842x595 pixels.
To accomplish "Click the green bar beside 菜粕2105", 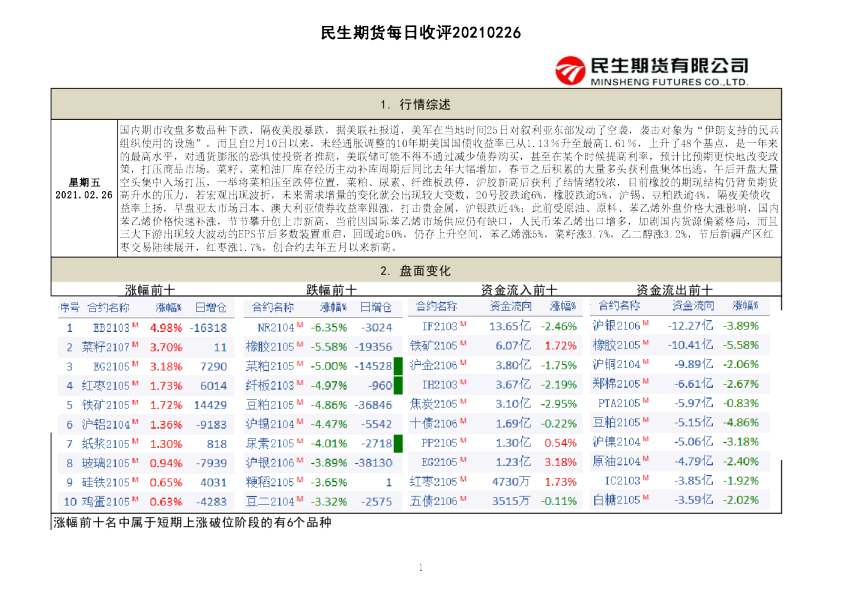I will pos(397,368).
